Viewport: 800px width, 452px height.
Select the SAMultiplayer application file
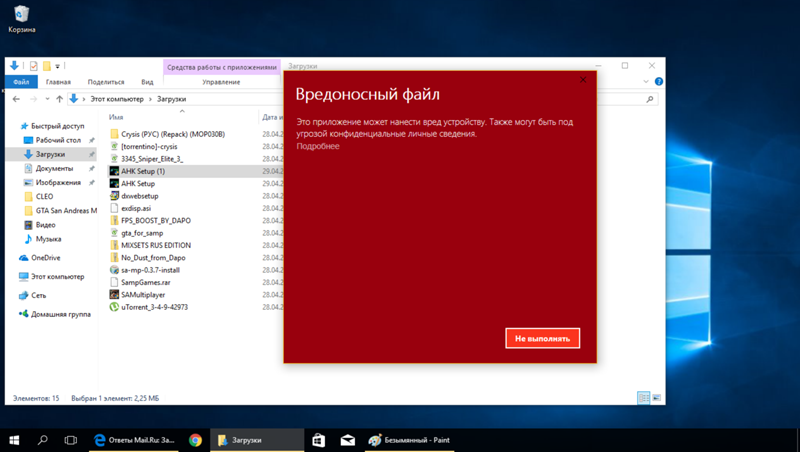pyautogui.click(x=147, y=295)
